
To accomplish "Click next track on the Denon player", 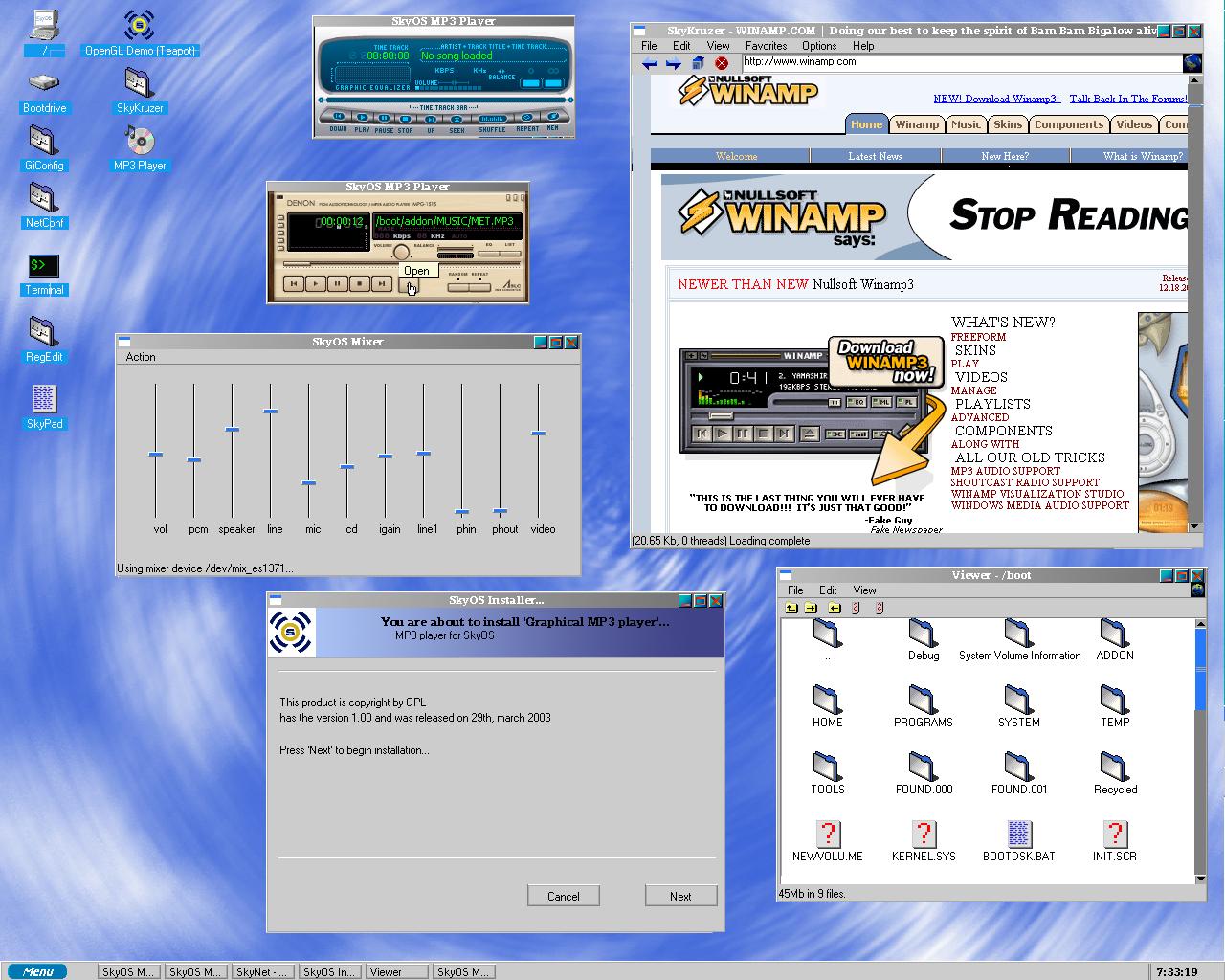I will [x=381, y=283].
